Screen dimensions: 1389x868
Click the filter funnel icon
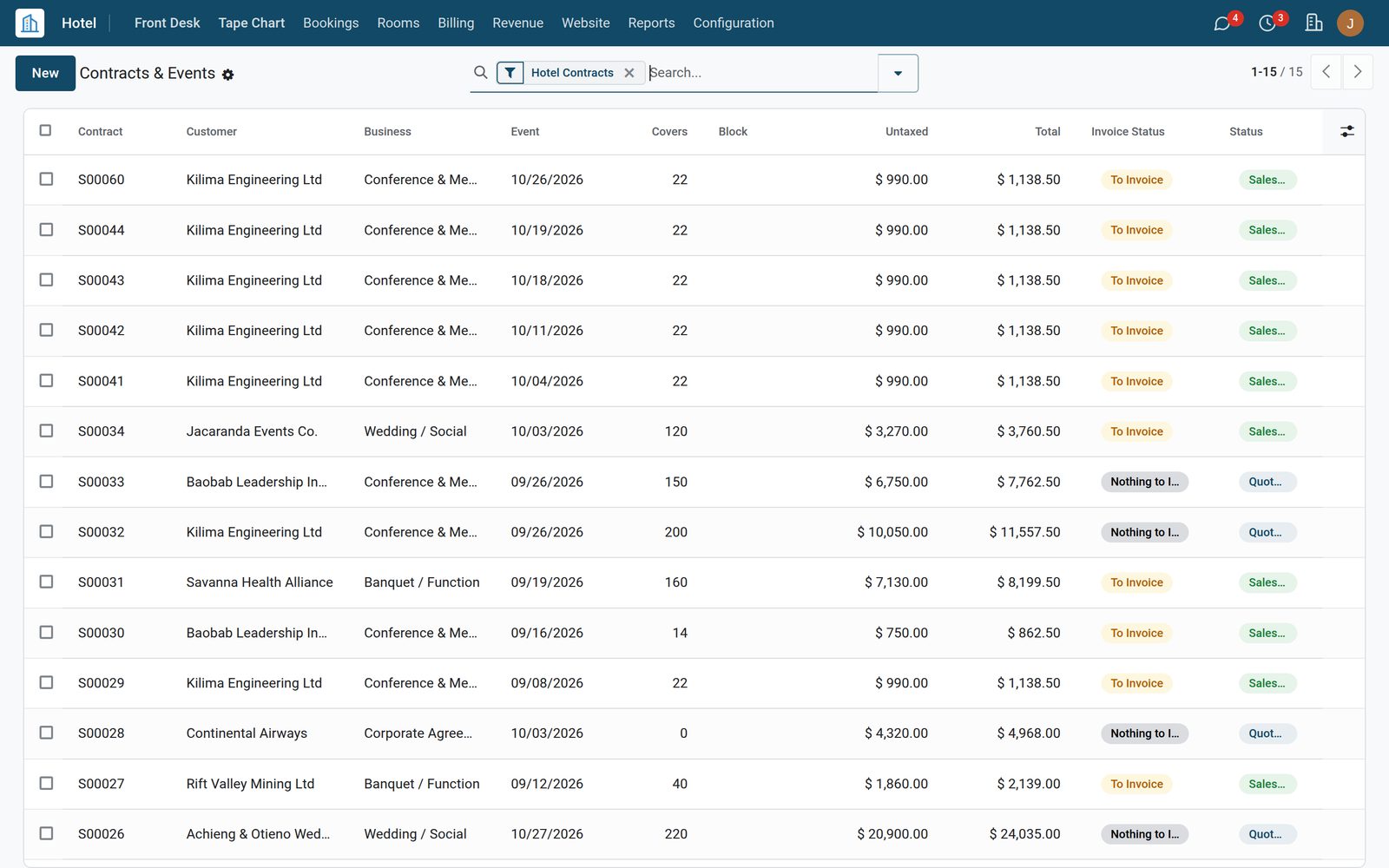point(510,73)
